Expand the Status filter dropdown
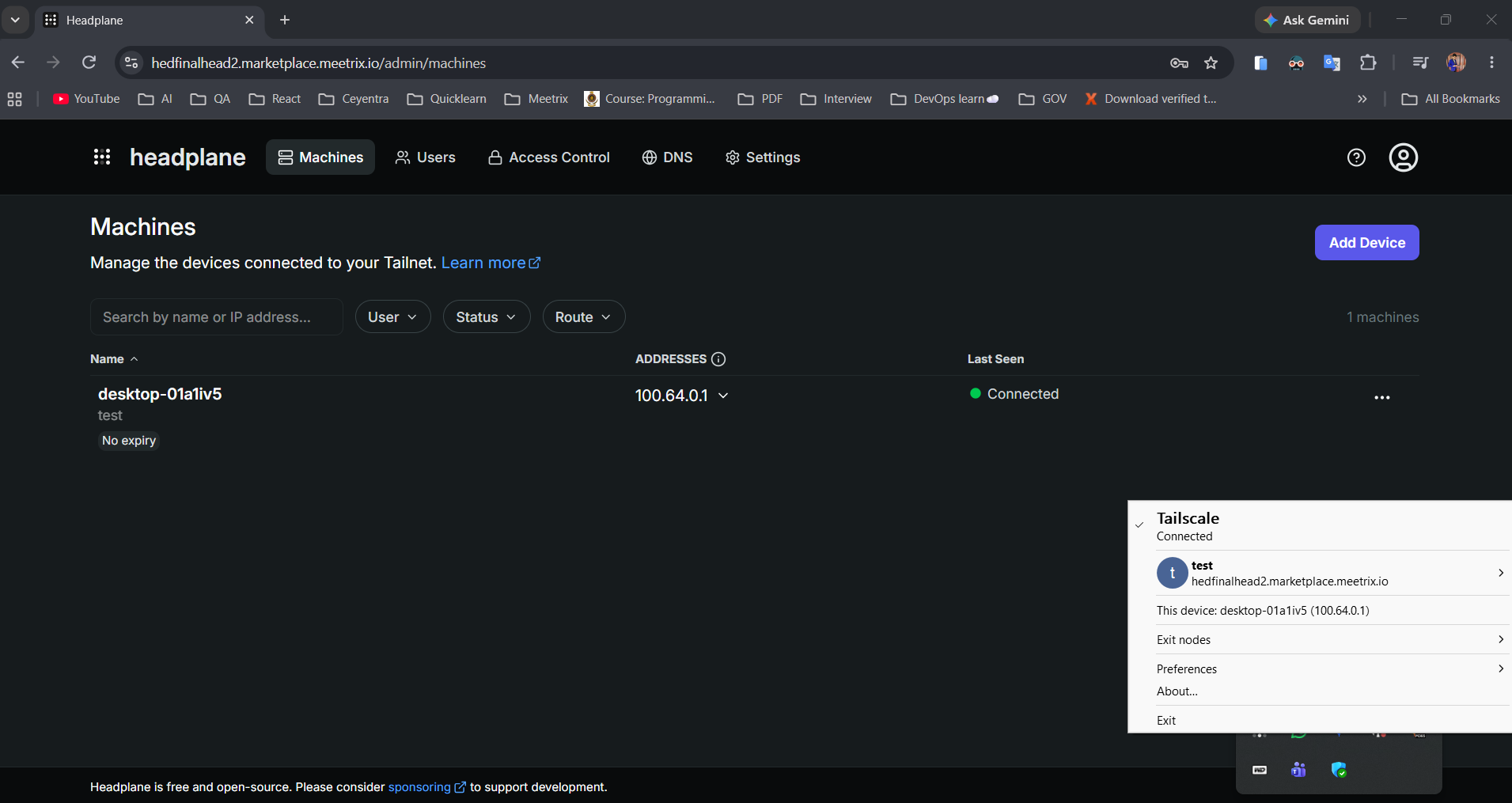Screen dimensions: 1512x803 point(487,316)
